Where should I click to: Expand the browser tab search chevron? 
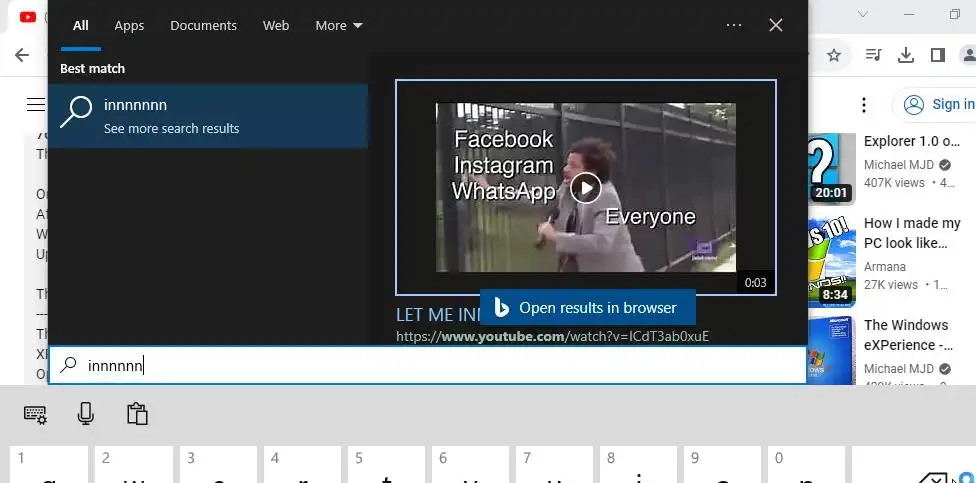click(x=863, y=14)
